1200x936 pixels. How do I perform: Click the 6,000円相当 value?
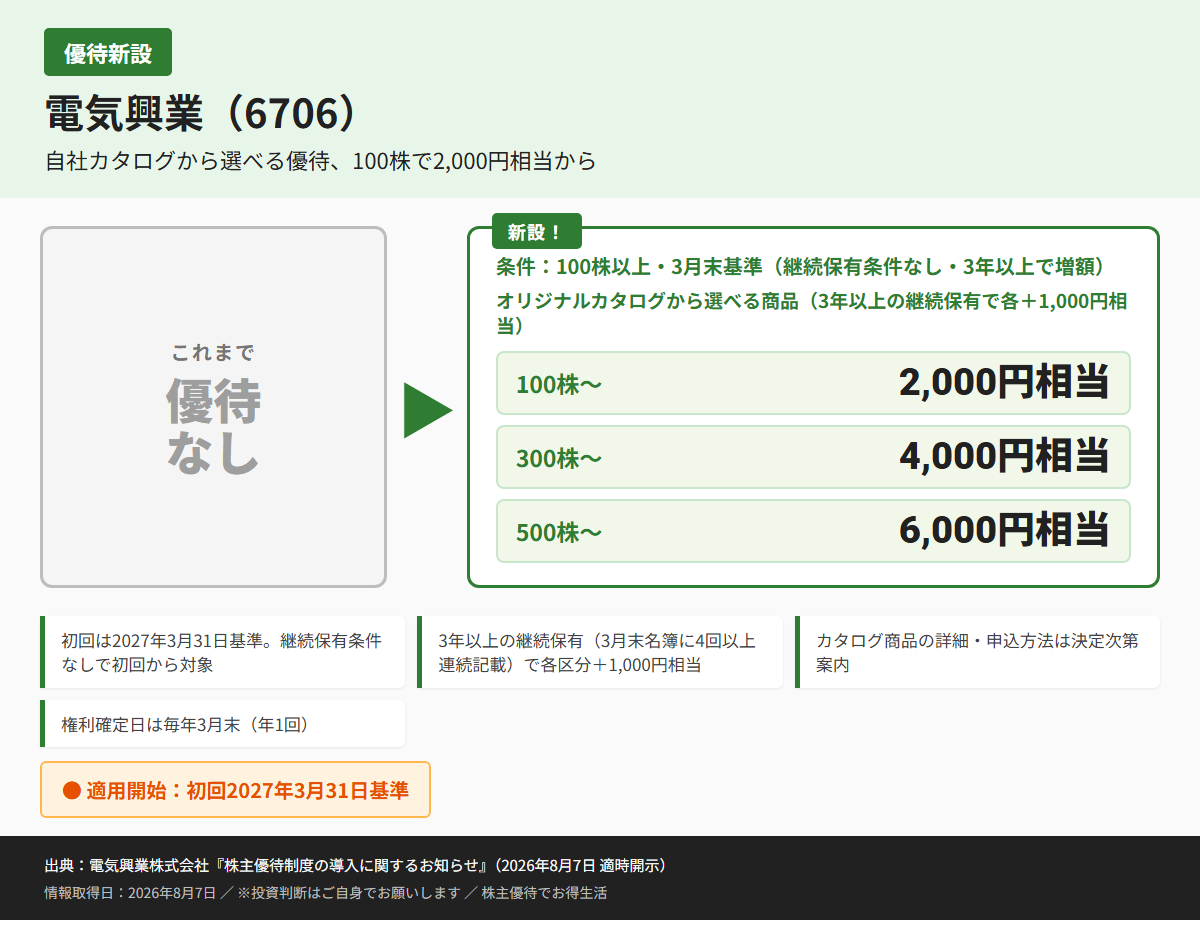(1004, 531)
